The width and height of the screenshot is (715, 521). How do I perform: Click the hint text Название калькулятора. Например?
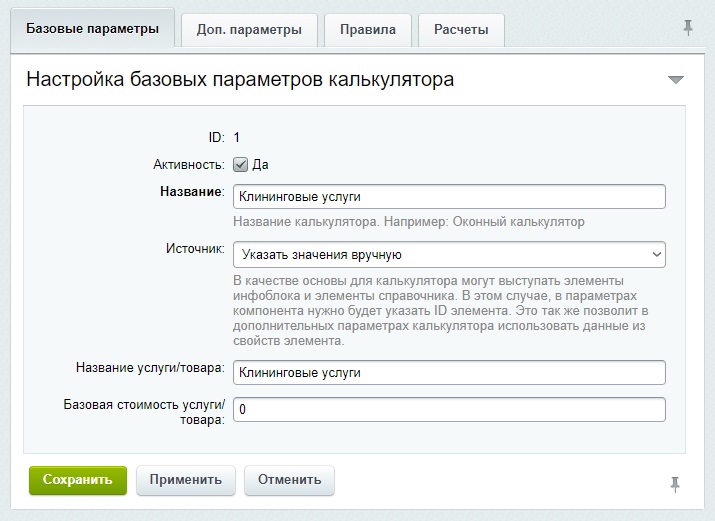(x=409, y=222)
